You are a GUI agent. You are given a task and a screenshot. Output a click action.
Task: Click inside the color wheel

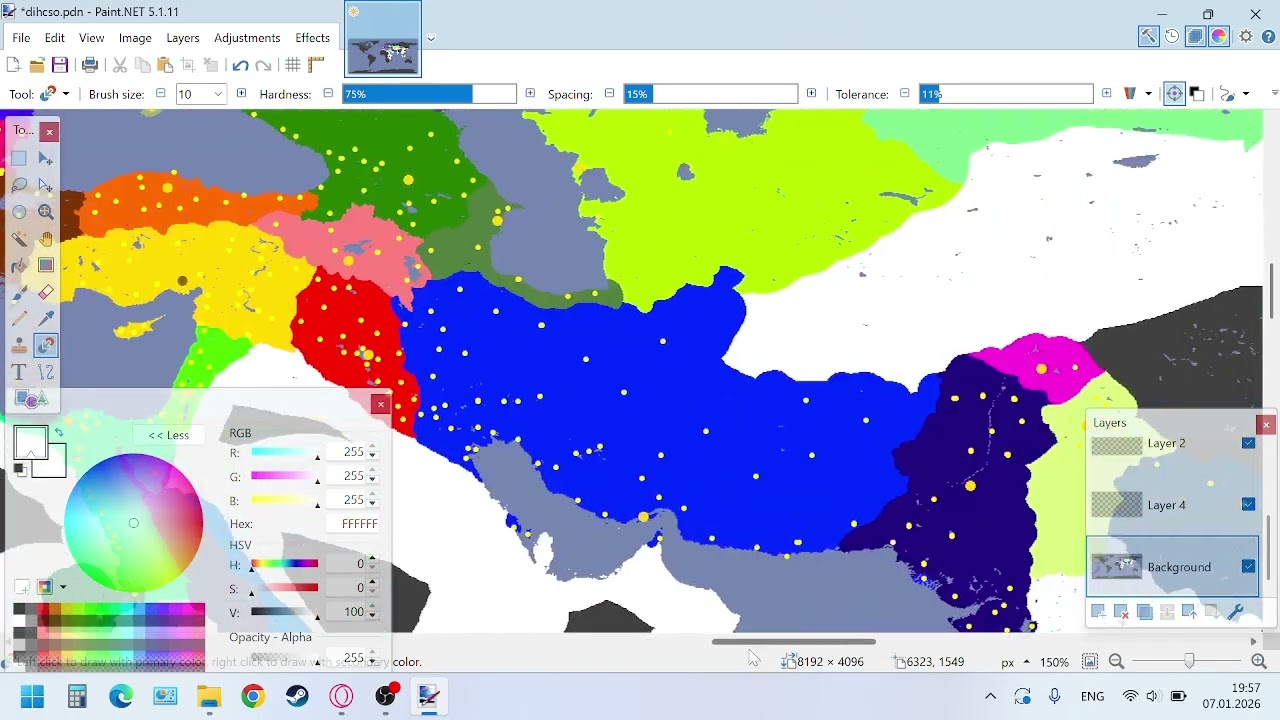(134, 523)
